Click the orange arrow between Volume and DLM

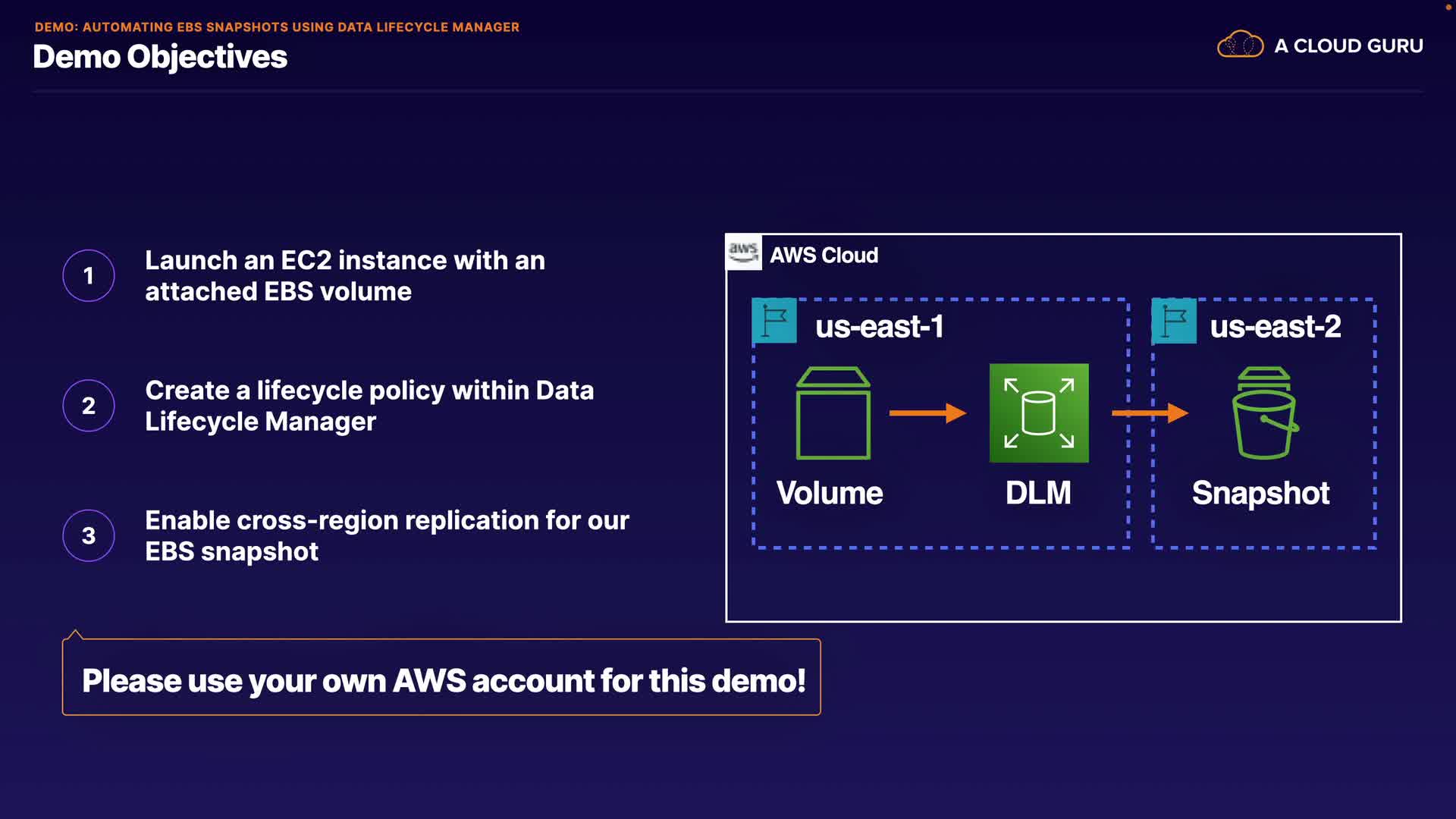(x=927, y=413)
